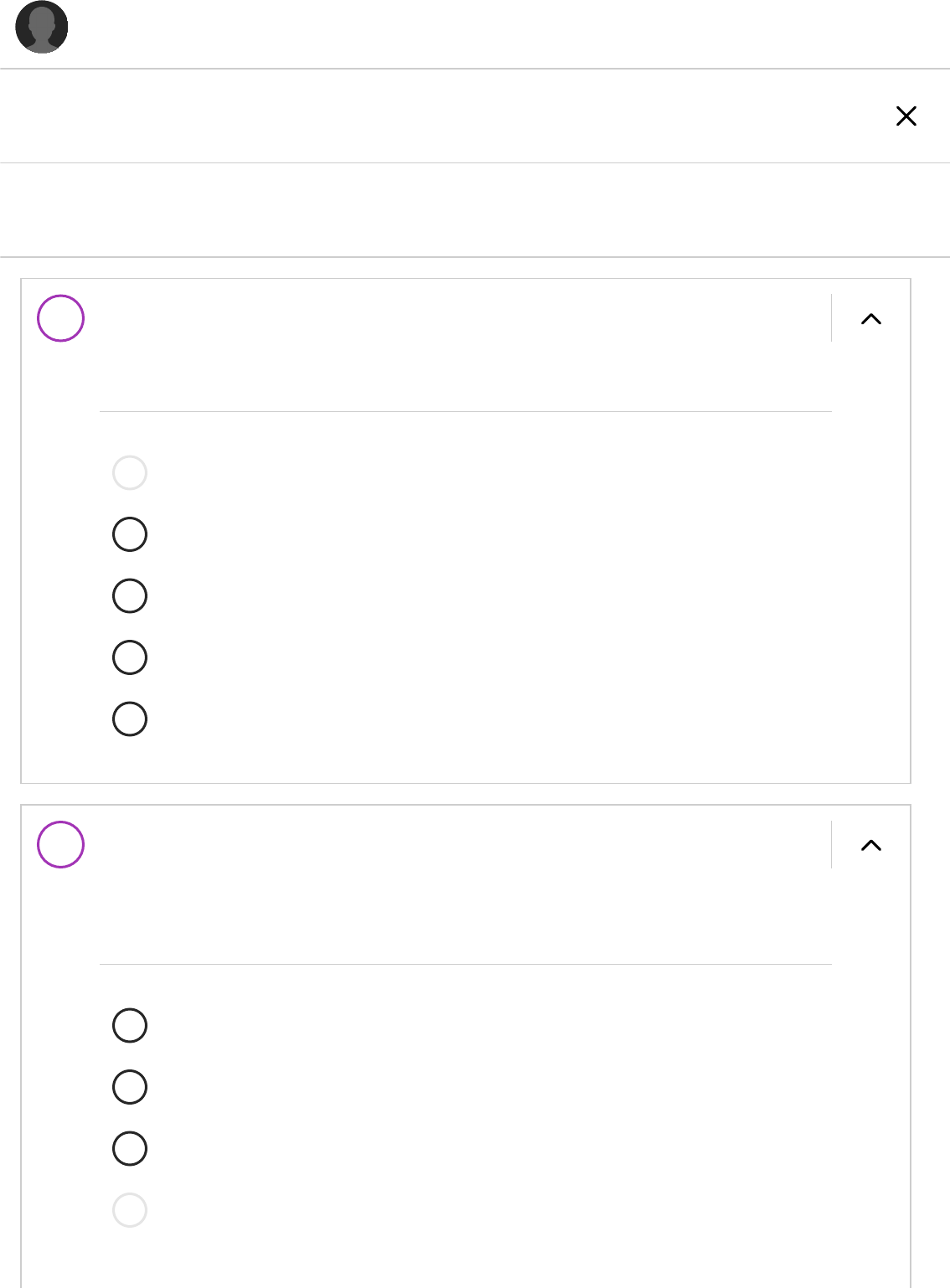Close the panel using the X icon
The image size is (950, 1288).
click(906, 116)
